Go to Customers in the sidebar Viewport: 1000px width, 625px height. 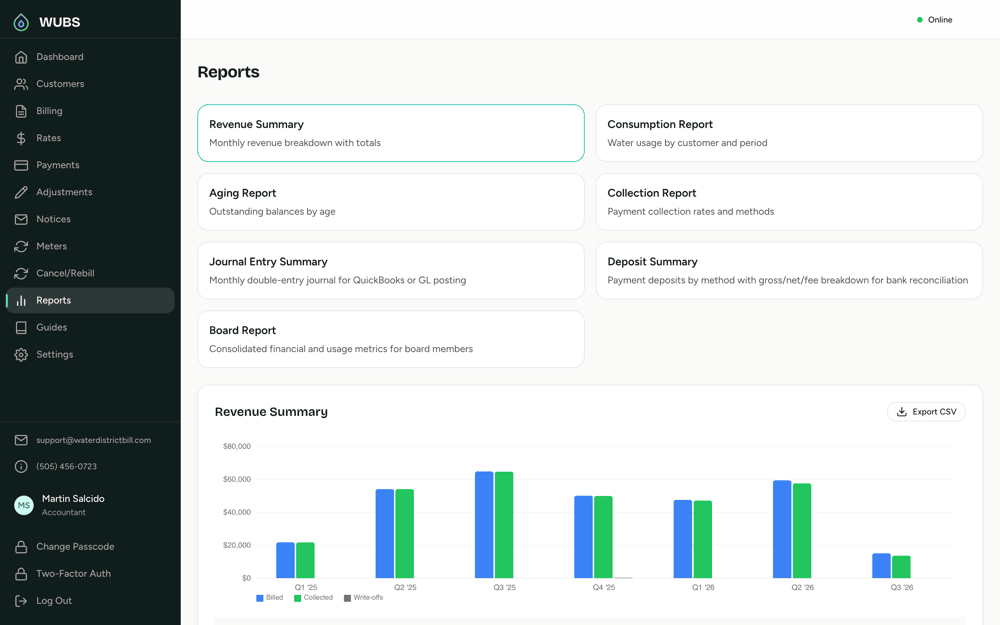[90, 84]
